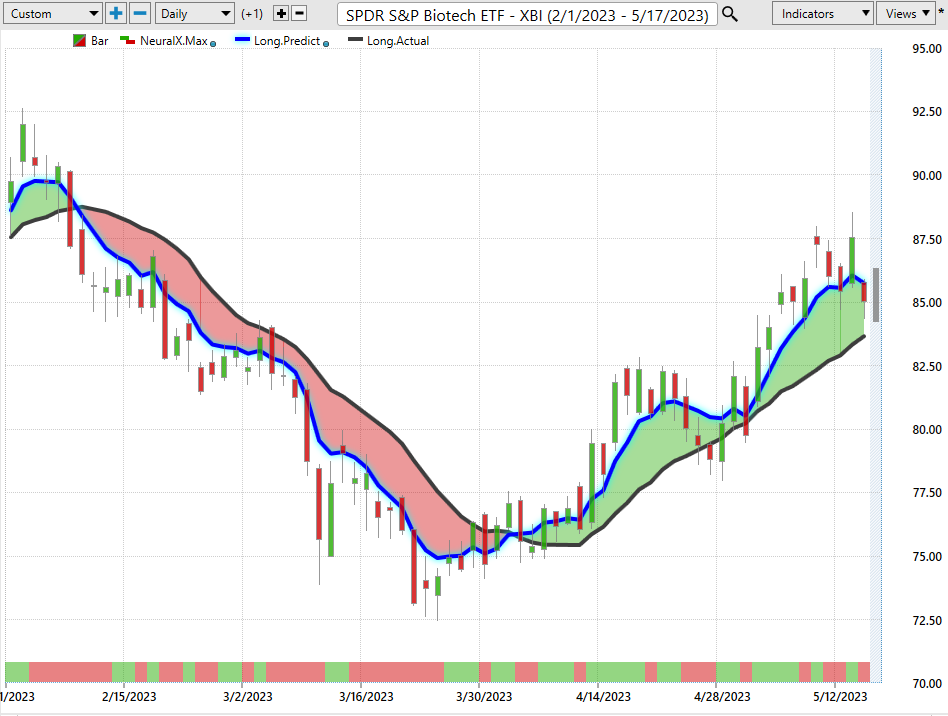Click the Long.Predict legend label
948x716 pixels.
pos(287,41)
